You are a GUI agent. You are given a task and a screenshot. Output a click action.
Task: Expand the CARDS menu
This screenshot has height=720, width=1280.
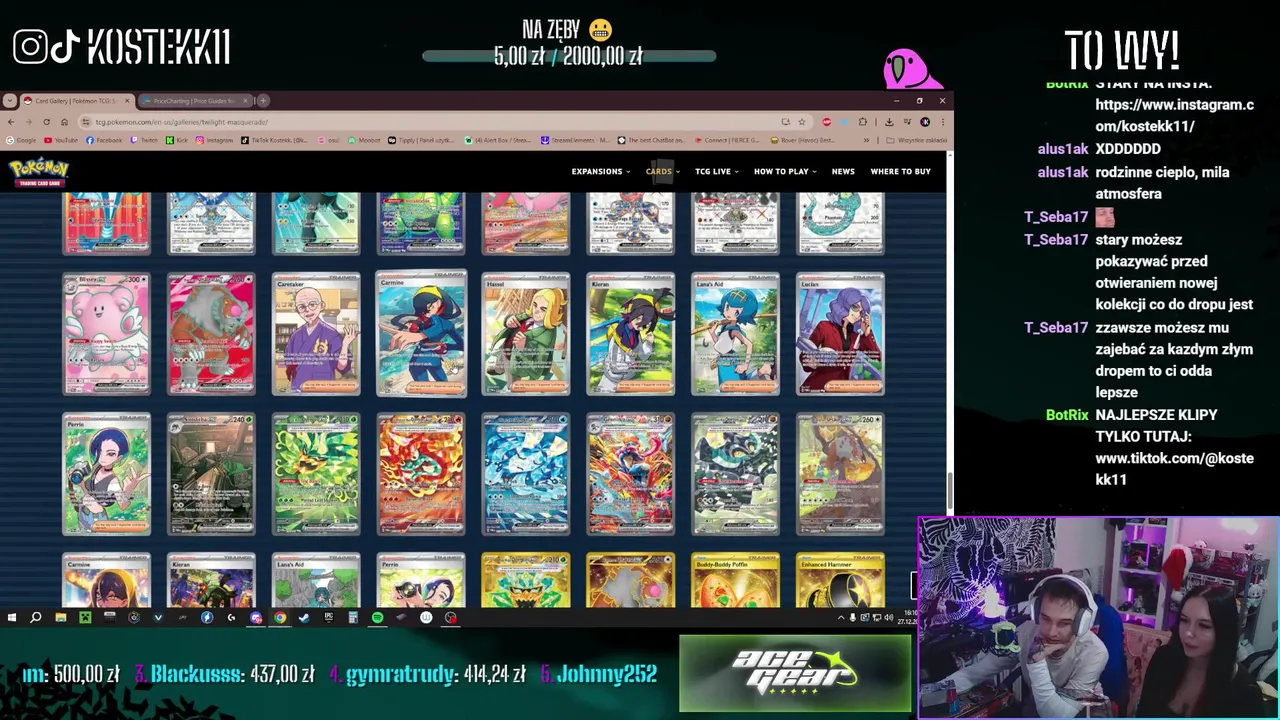662,171
